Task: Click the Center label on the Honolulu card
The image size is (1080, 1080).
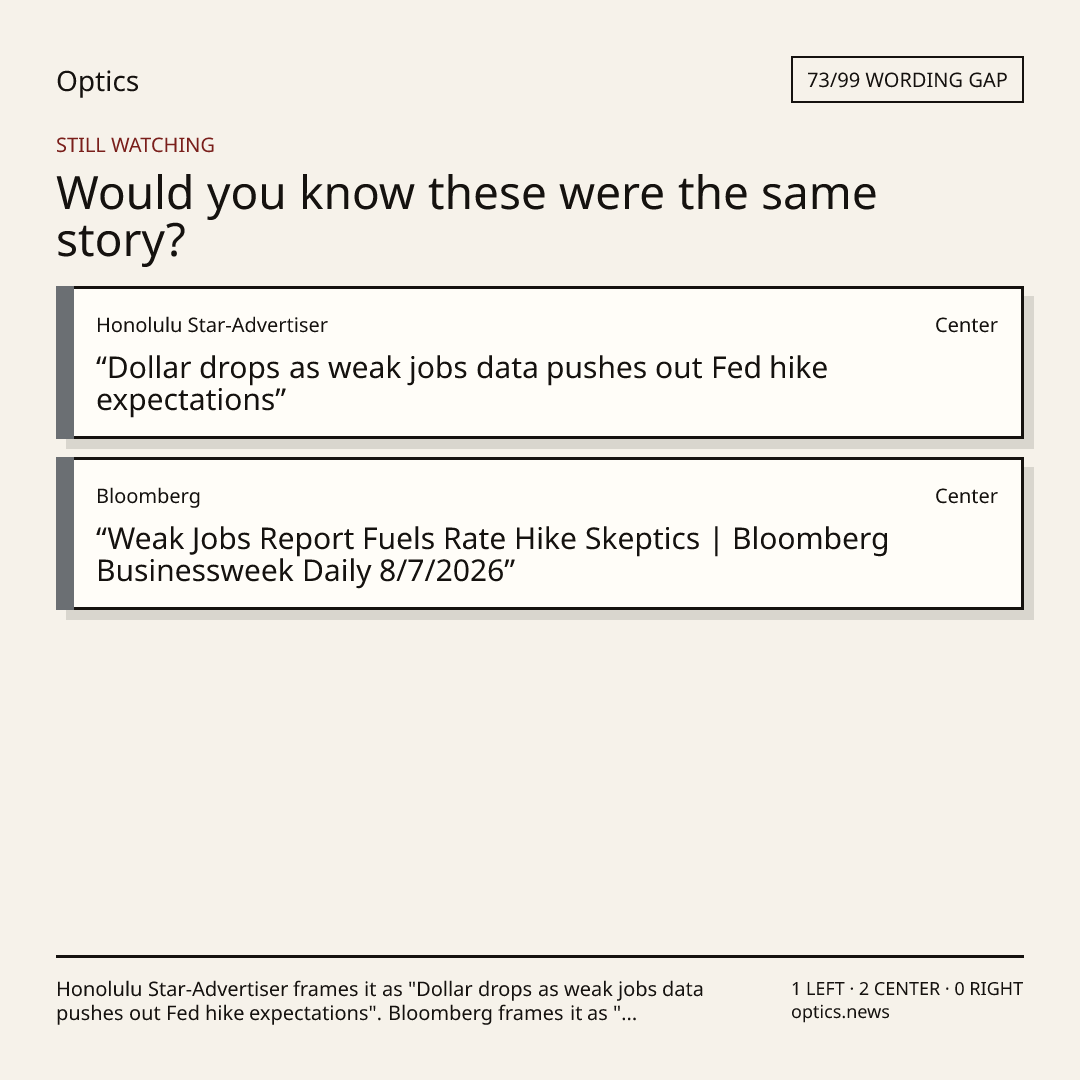Action: (x=966, y=325)
